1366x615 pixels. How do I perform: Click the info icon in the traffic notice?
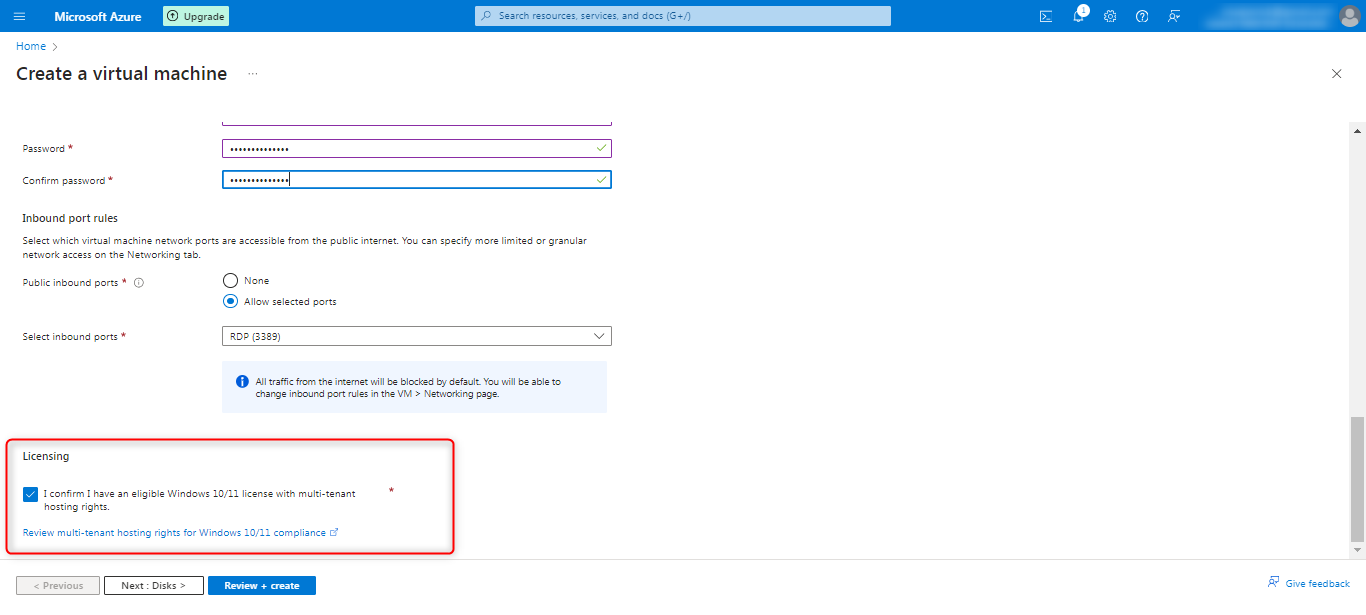point(242,382)
